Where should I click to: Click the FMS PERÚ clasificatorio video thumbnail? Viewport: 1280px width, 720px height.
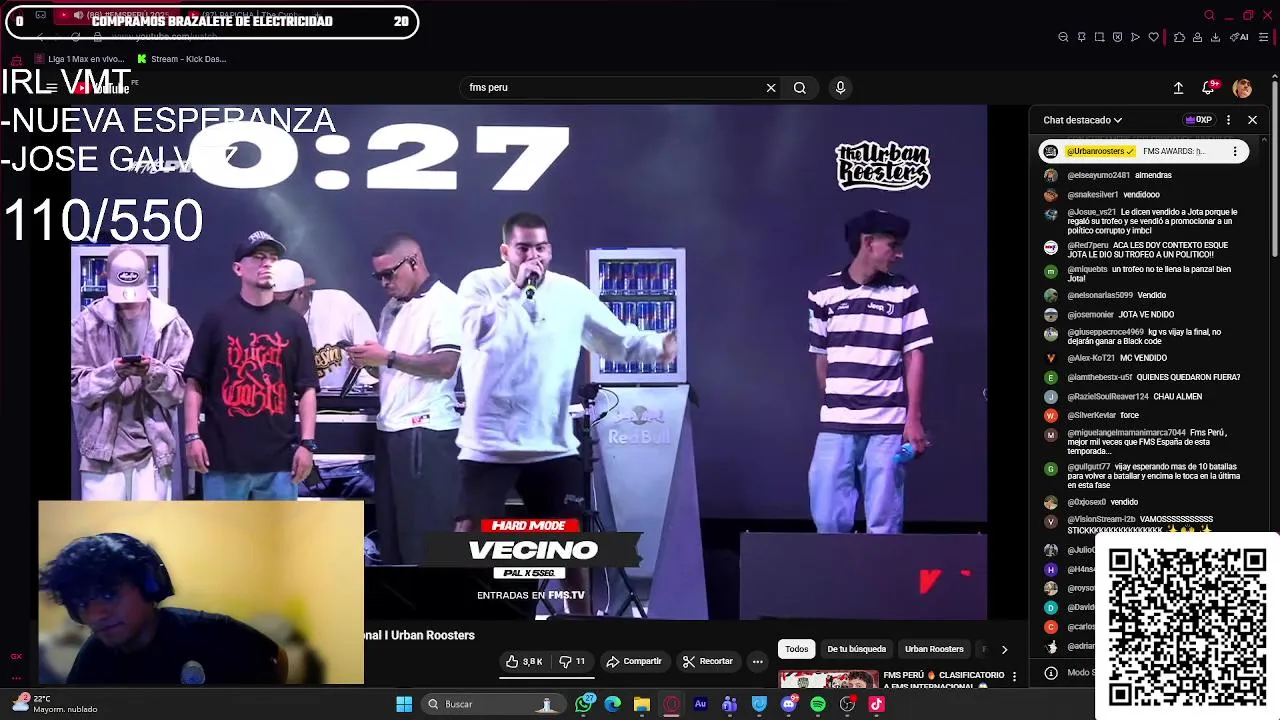click(x=829, y=680)
